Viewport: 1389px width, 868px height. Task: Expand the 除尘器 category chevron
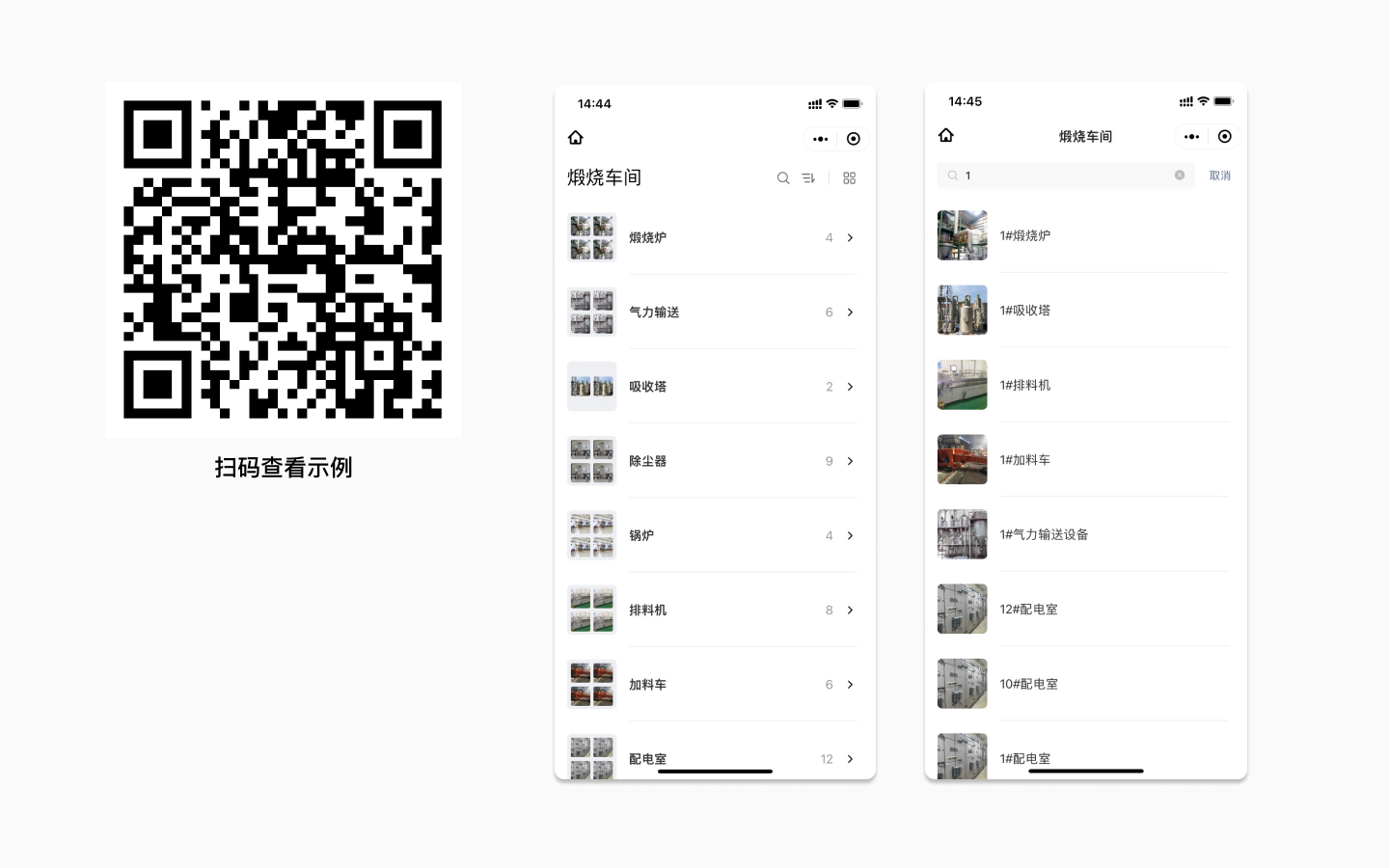(x=851, y=461)
